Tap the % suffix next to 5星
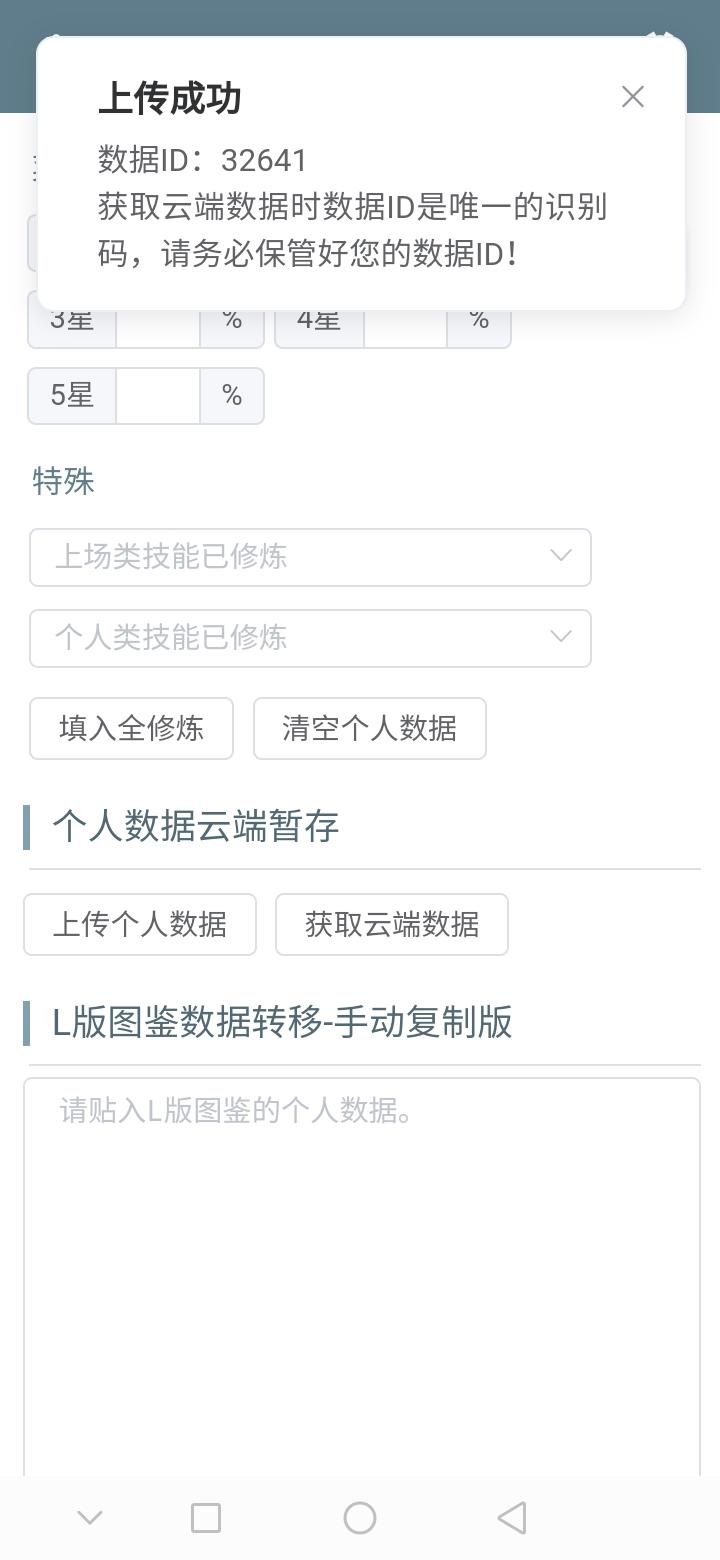This screenshot has height=1560, width=720. tap(232, 396)
